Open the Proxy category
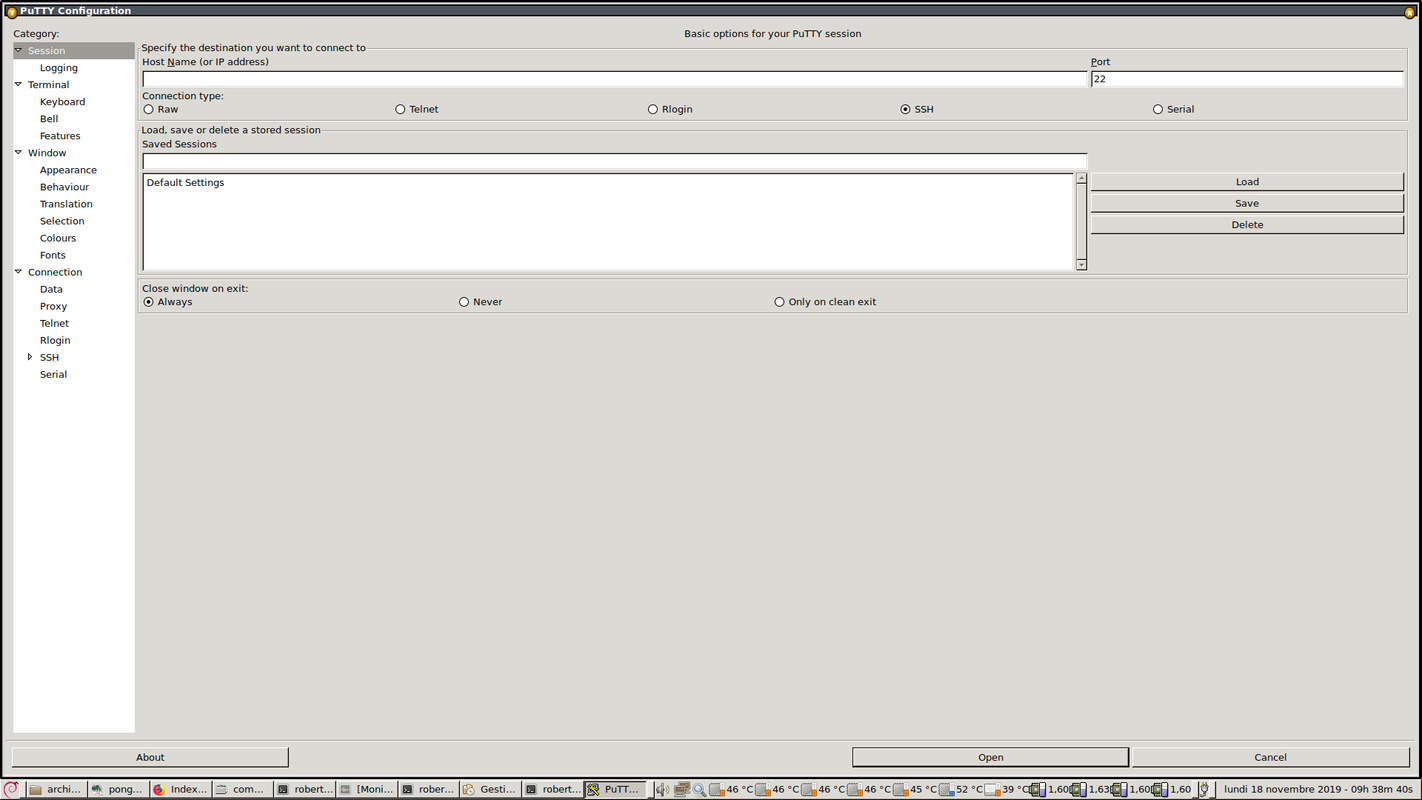The height and width of the screenshot is (800, 1422). (54, 306)
